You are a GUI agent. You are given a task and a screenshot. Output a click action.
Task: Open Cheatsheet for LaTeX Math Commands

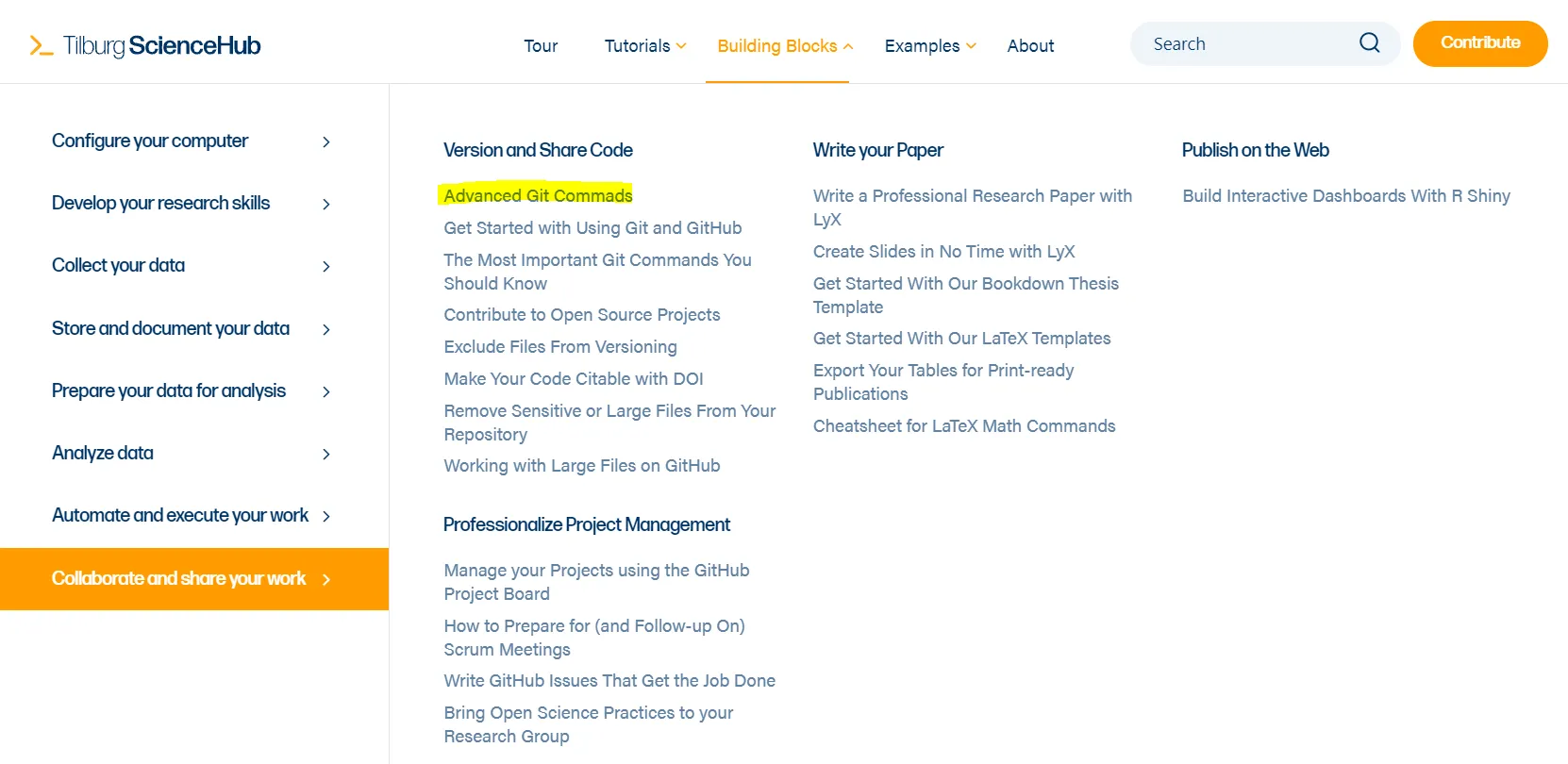click(963, 426)
